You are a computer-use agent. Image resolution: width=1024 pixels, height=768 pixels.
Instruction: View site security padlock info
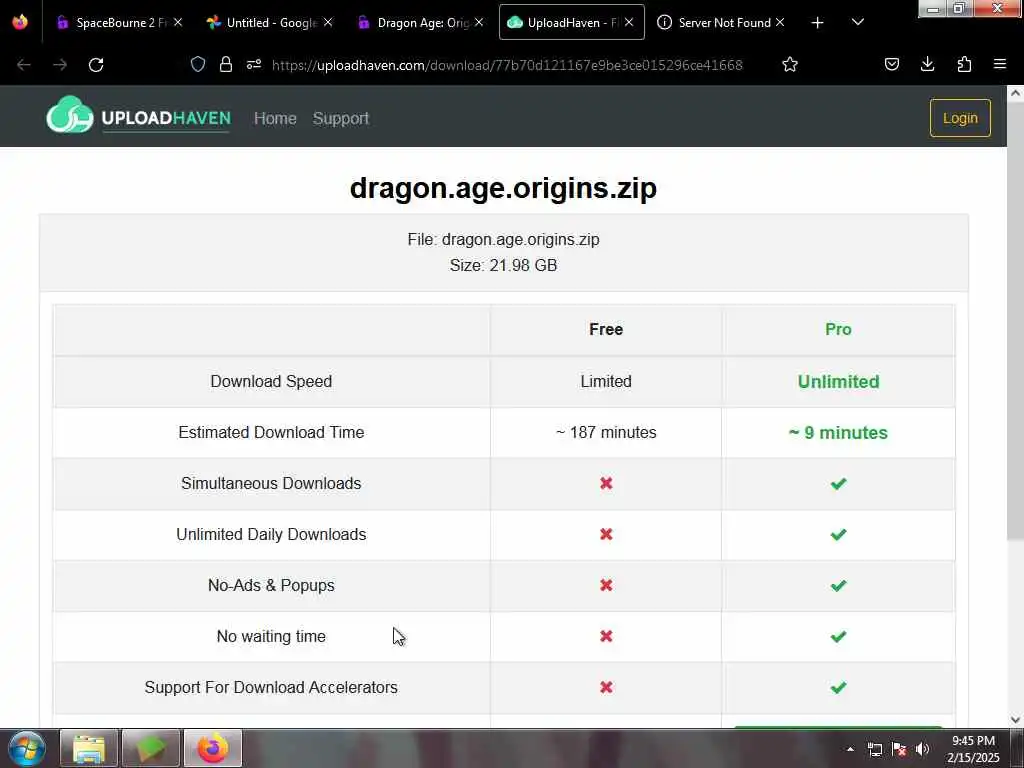tap(226, 64)
